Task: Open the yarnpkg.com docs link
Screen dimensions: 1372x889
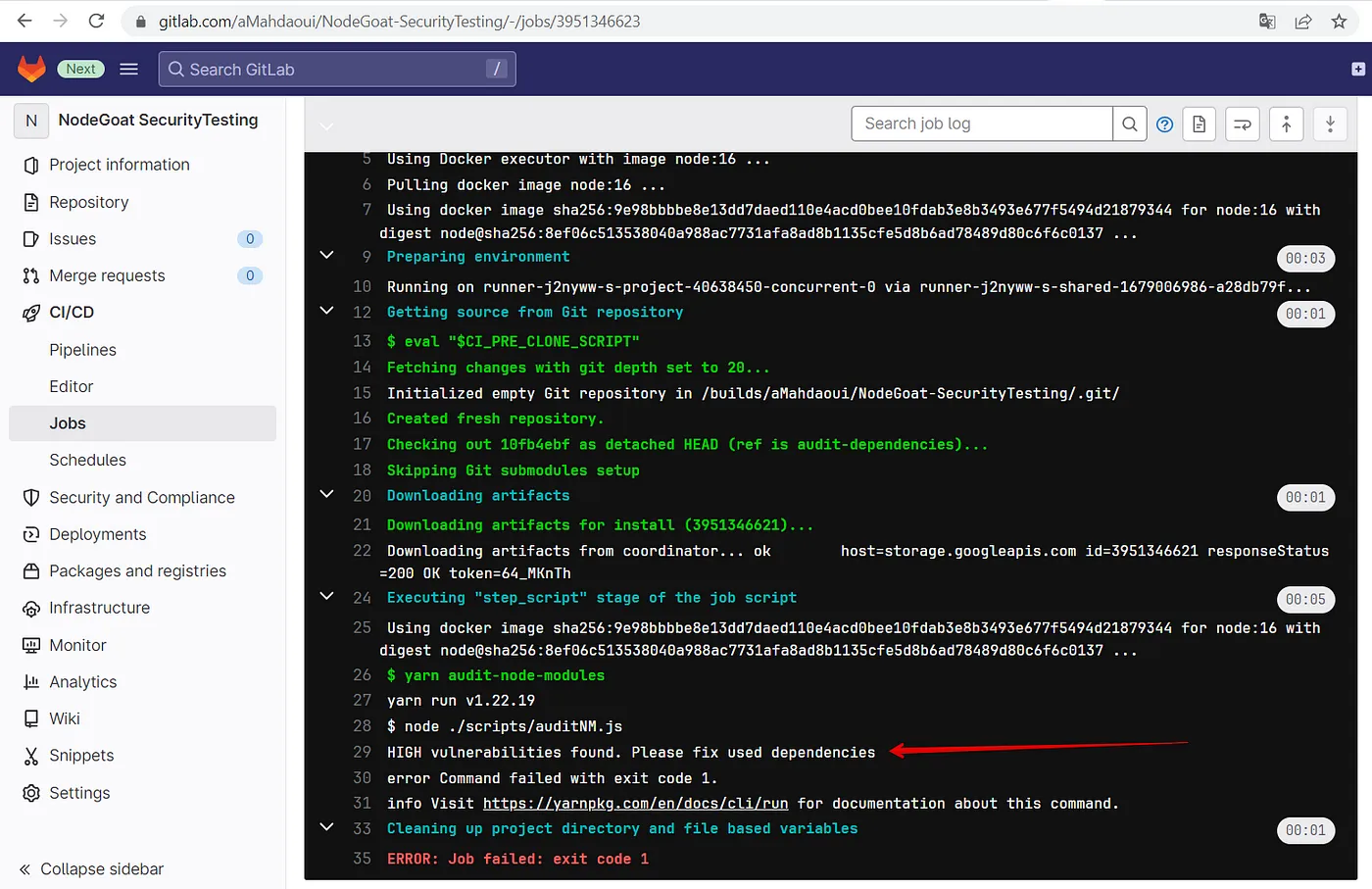Action: point(635,803)
